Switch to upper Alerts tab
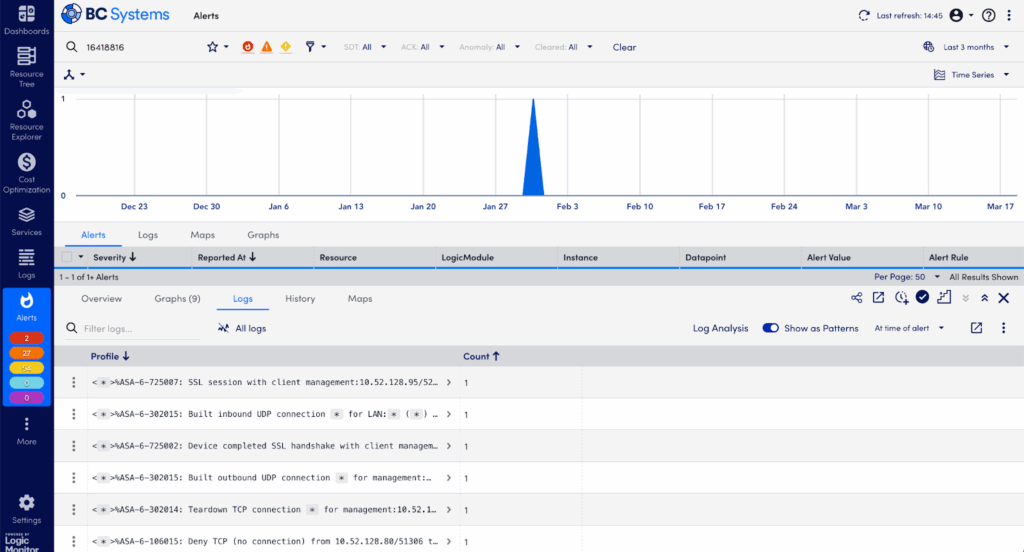Screen dimensions: 1024x552 click(x=93, y=235)
